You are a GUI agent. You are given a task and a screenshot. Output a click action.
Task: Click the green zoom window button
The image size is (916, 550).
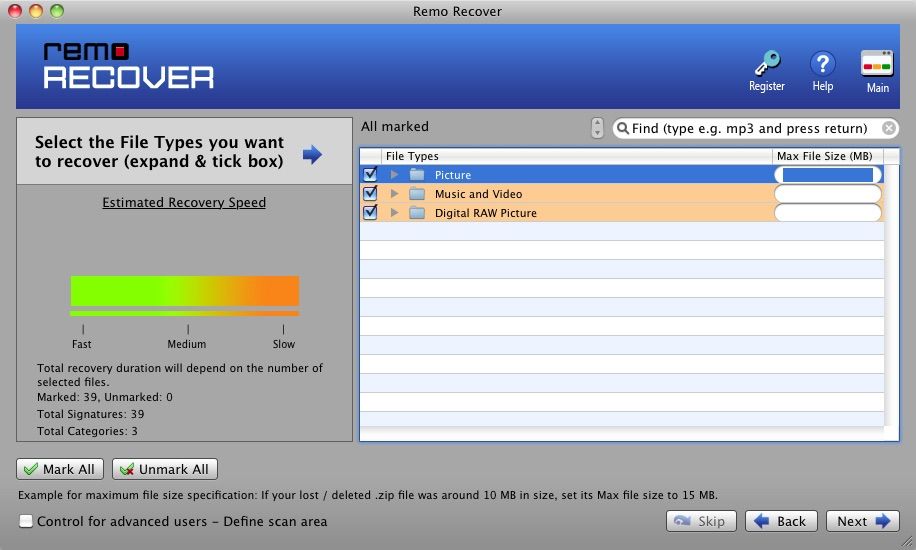coord(57,11)
